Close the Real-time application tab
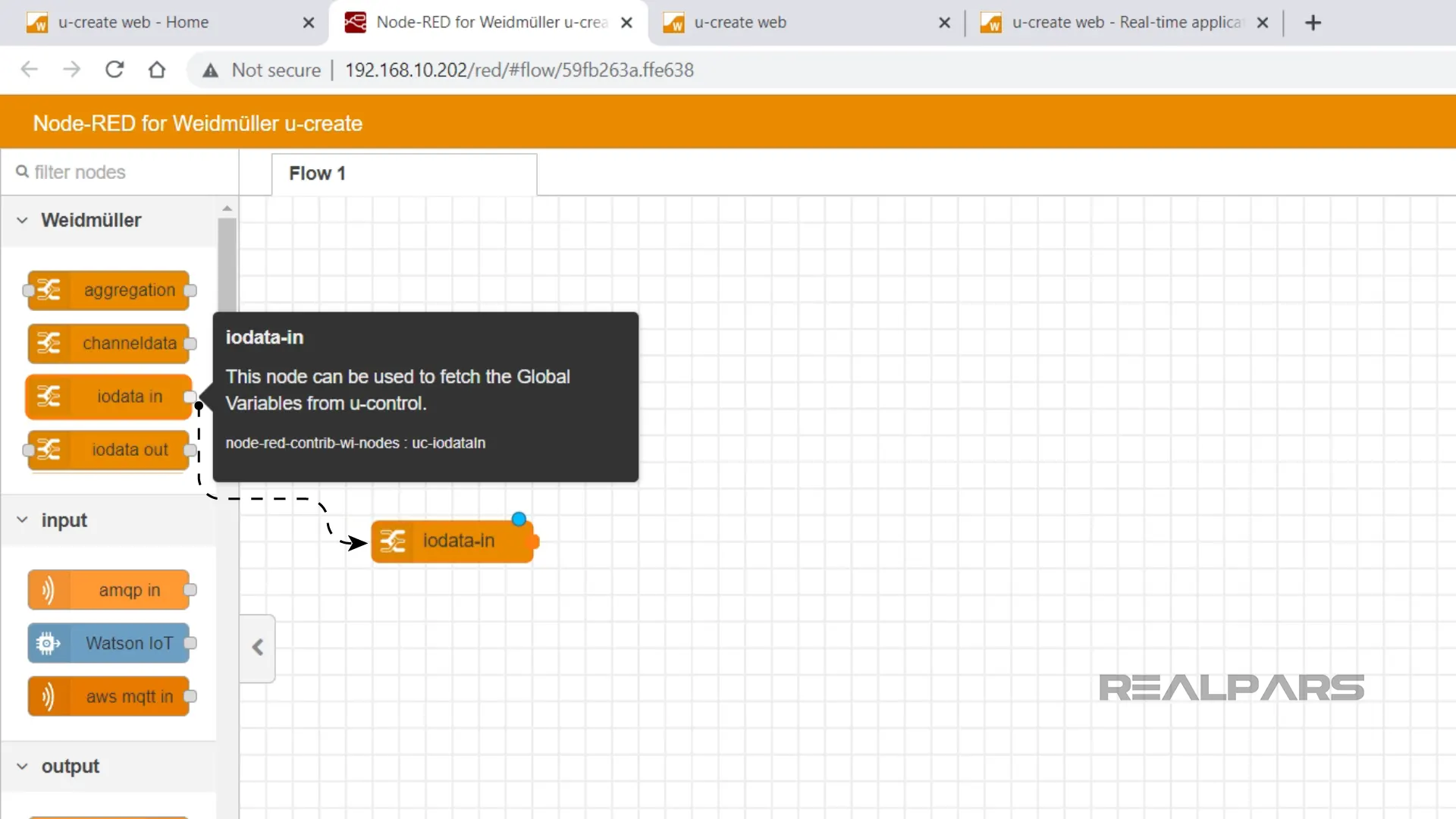The height and width of the screenshot is (819, 1456). pyautogui.click(x=1263, y=23)
